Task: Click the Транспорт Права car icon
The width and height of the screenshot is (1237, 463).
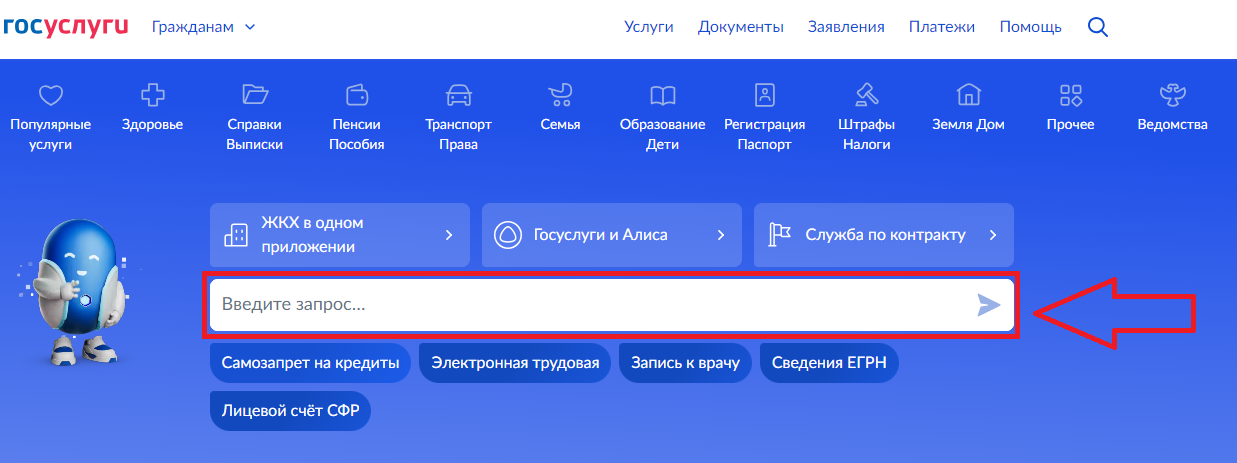Action: pos(458,96)
